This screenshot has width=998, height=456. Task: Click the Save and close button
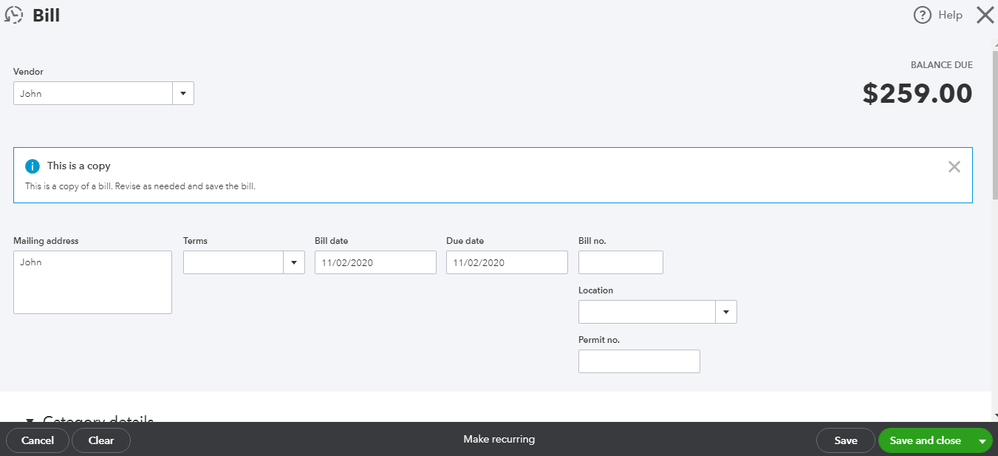925,440
